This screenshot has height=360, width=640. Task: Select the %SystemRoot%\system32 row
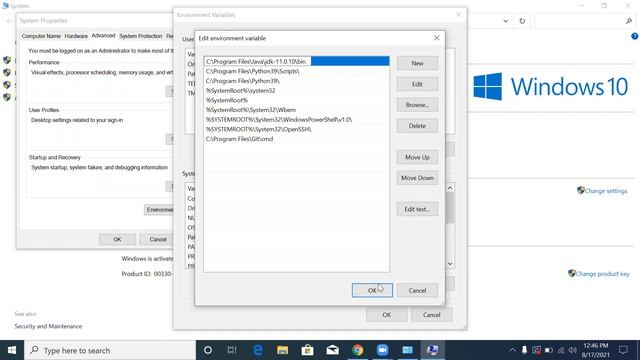coord(296,91)
